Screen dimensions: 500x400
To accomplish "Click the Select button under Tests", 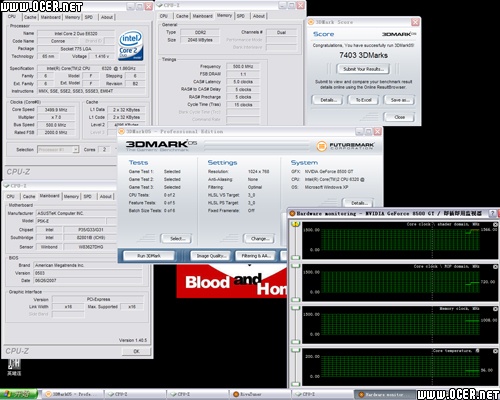I will 177,239.
